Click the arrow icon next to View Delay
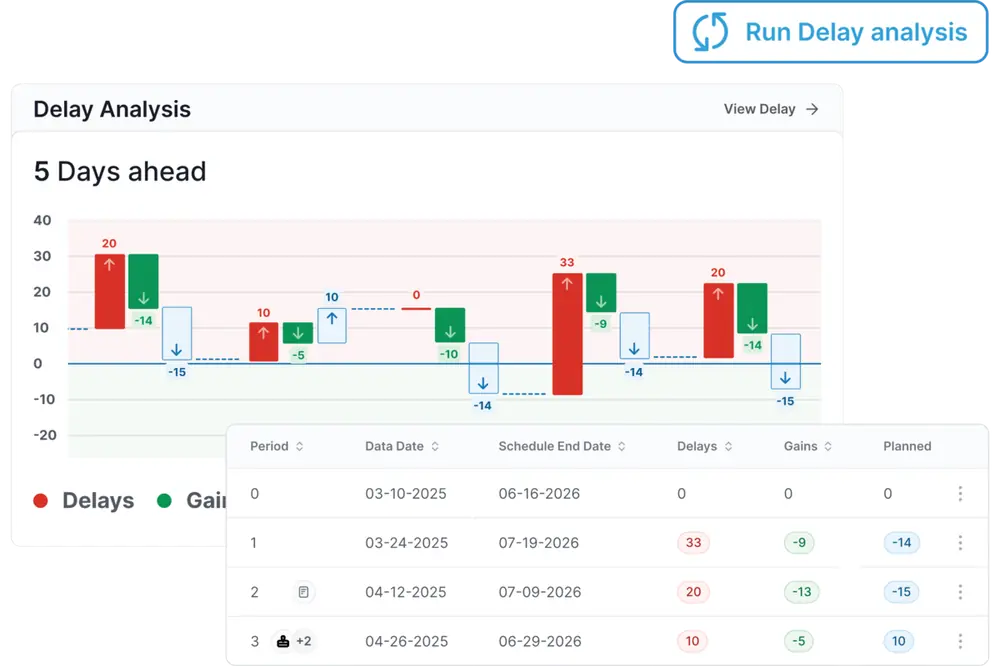 [812, 109]
